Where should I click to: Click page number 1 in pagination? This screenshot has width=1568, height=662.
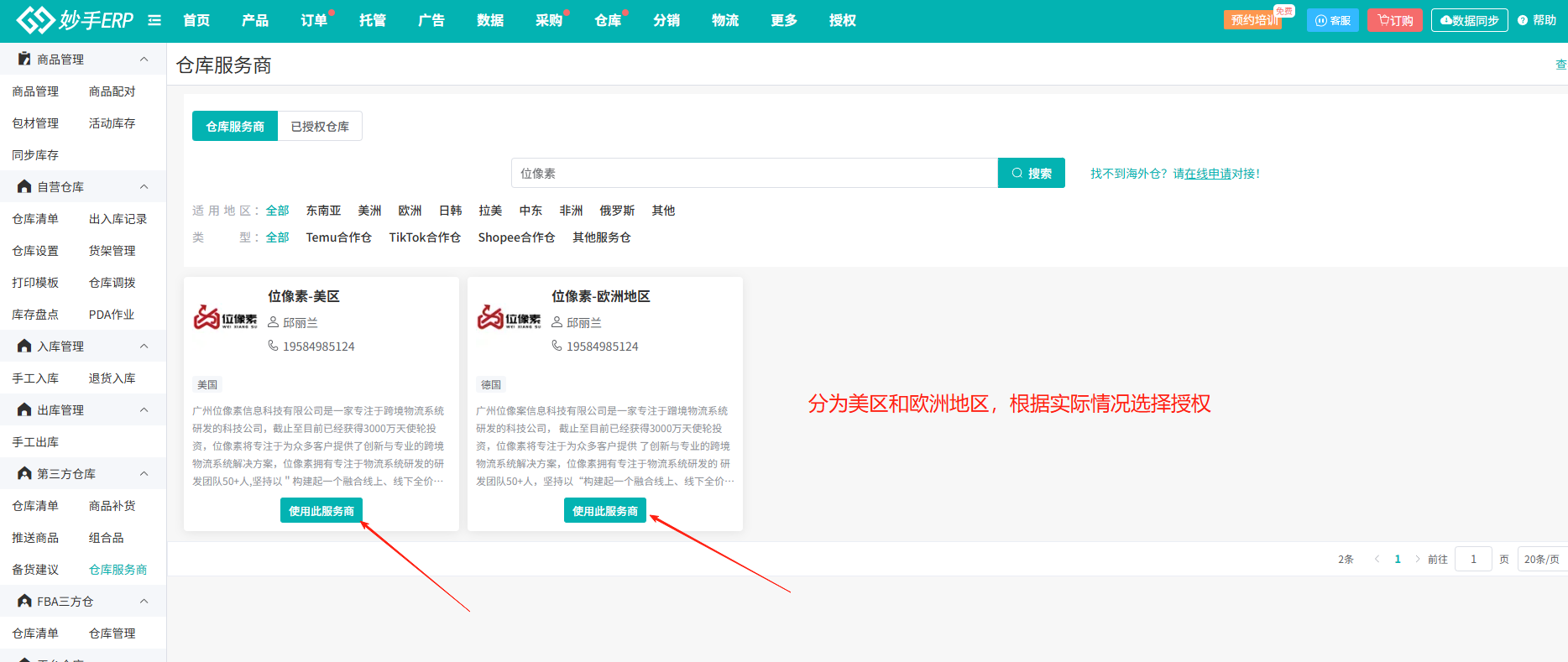tap(1398, 559)
